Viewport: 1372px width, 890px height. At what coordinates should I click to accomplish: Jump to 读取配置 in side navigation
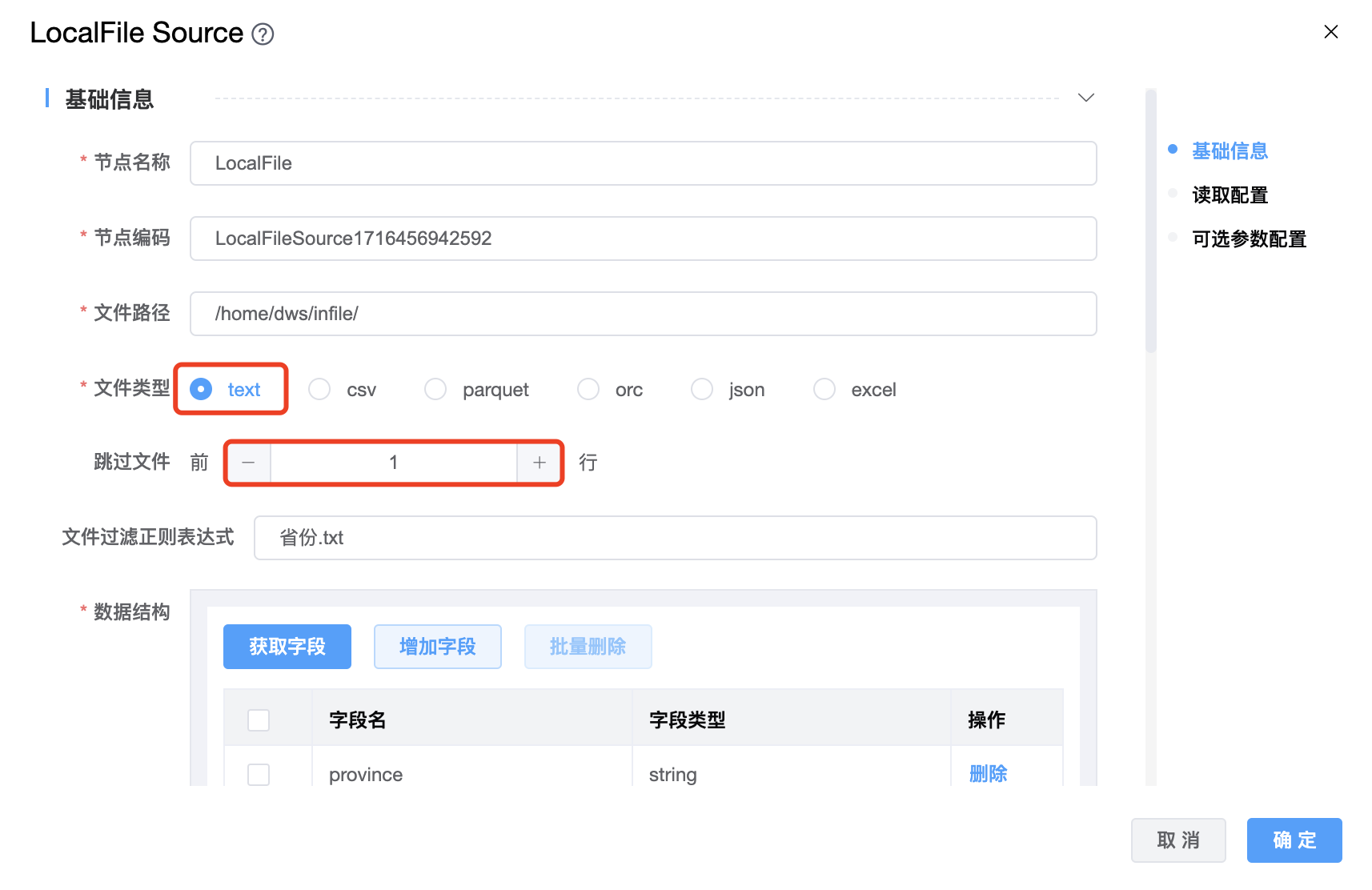click(x=1230, y=195)
